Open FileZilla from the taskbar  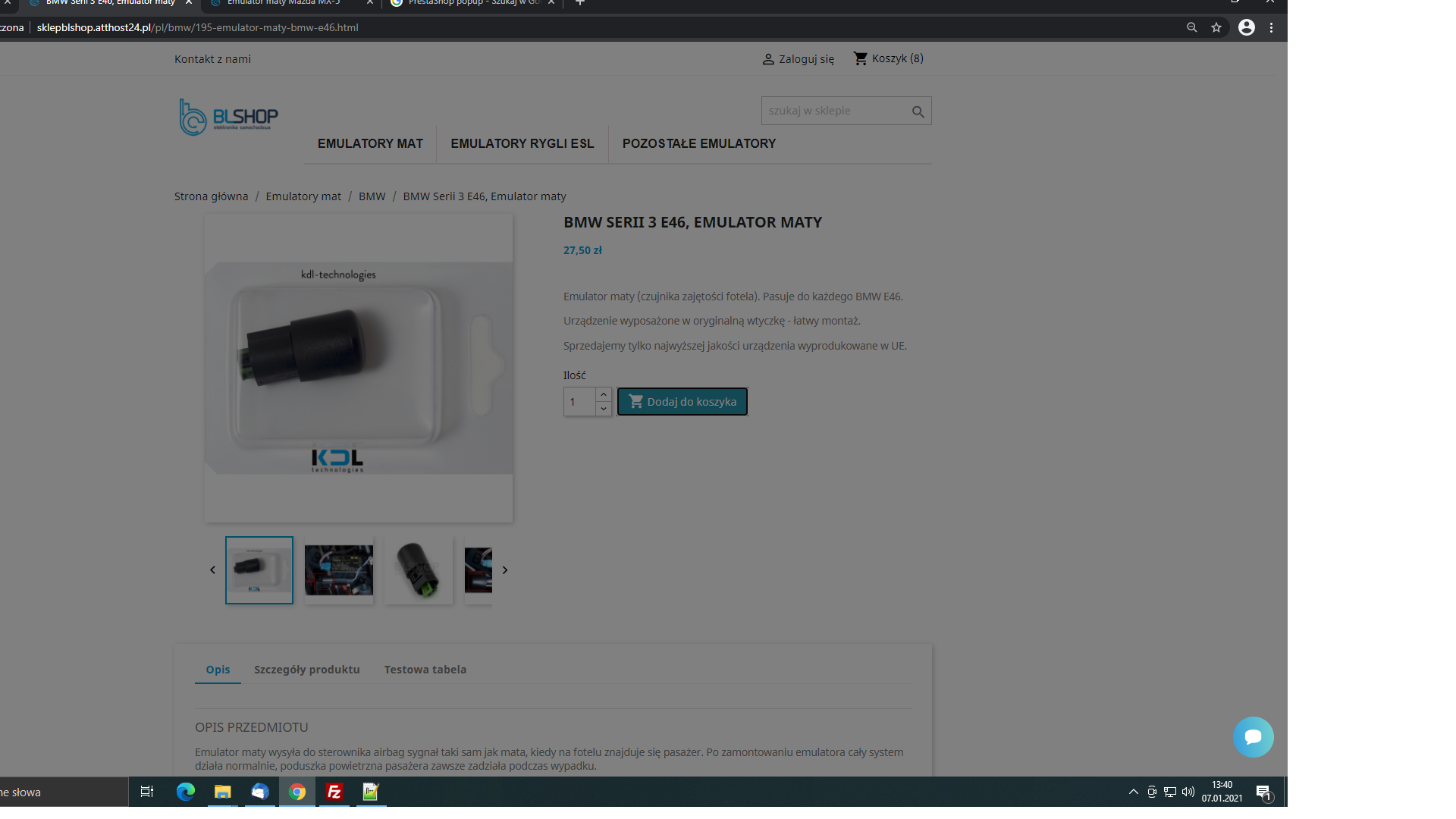334,792
